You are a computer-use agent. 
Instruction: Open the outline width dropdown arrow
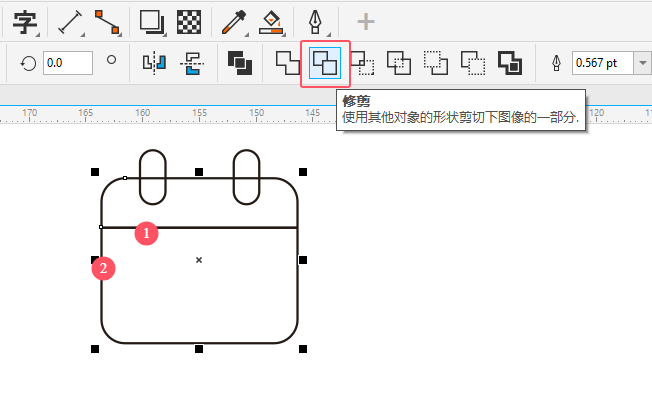tap(643, 63)
